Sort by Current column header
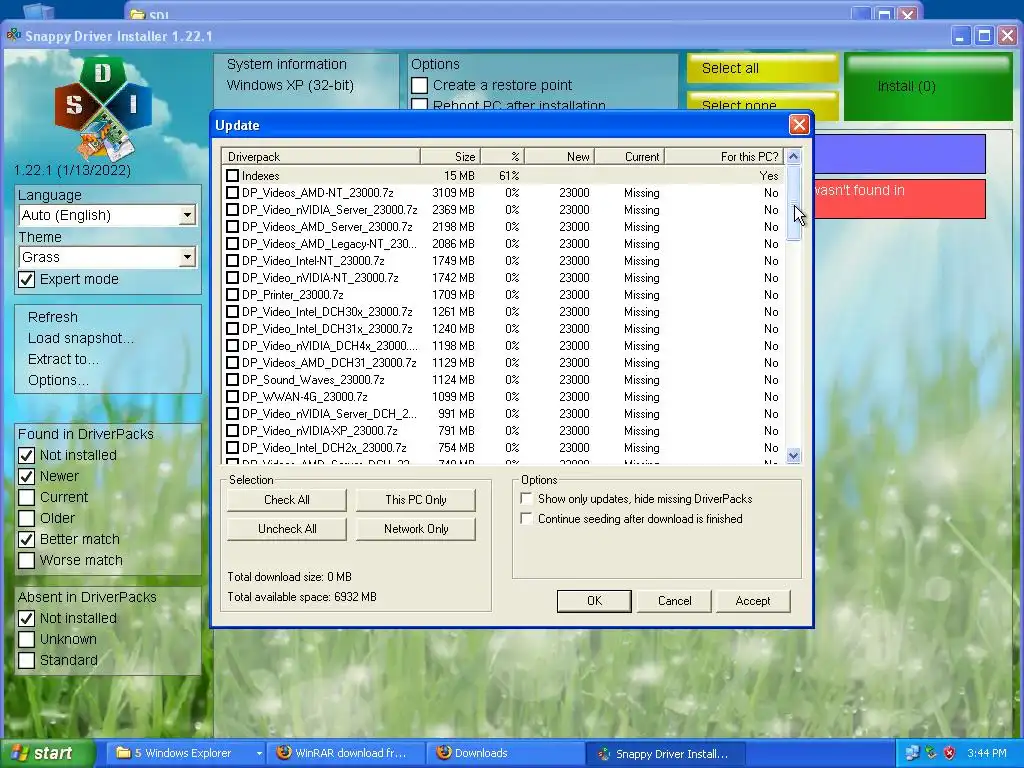The image size is (1024, 768). tap(630, 157)
